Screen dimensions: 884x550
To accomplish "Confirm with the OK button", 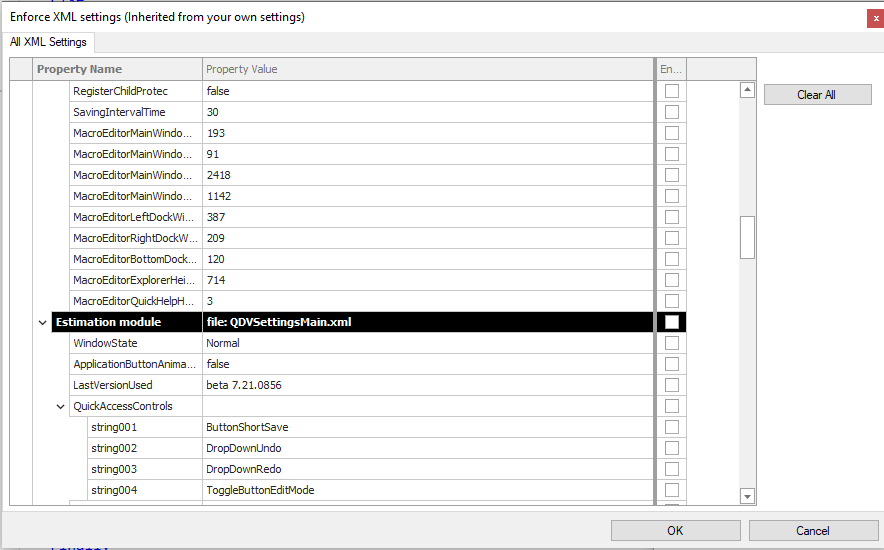I will tap(675, 530).
